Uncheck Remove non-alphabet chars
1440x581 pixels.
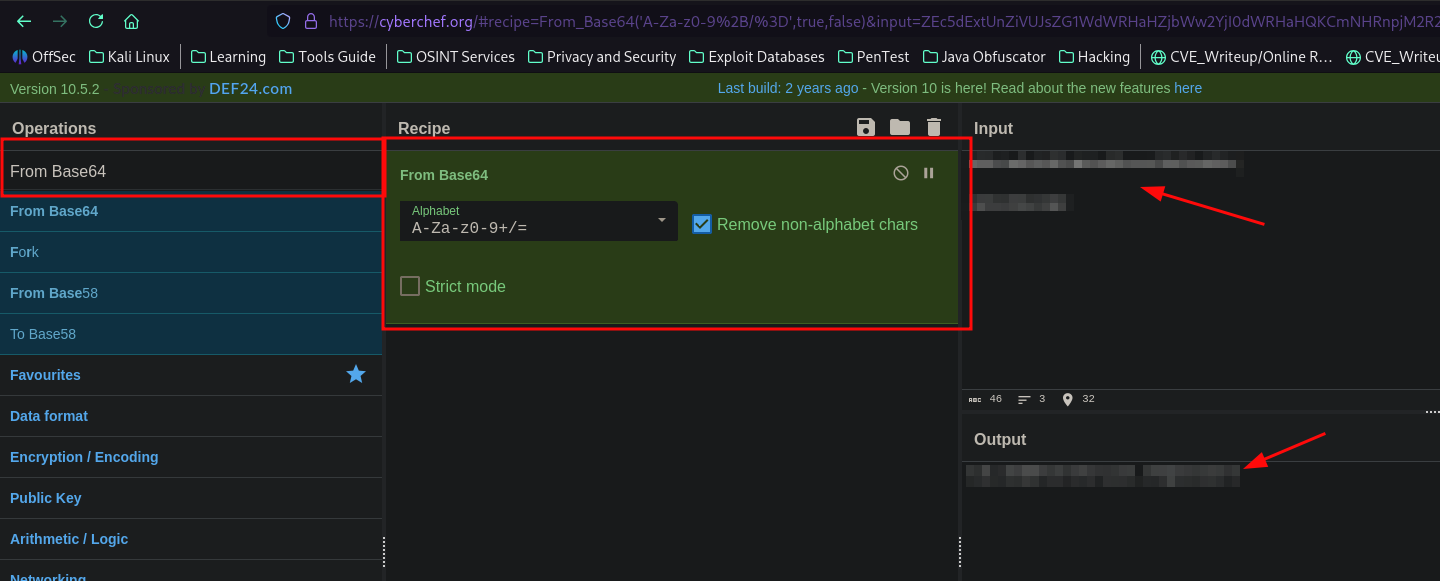point(702,224)
